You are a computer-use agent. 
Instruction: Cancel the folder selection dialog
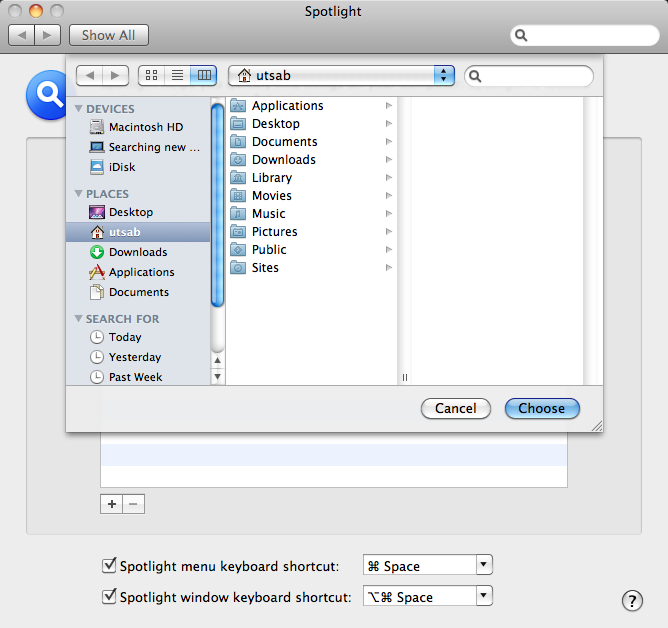click(455, 409)
